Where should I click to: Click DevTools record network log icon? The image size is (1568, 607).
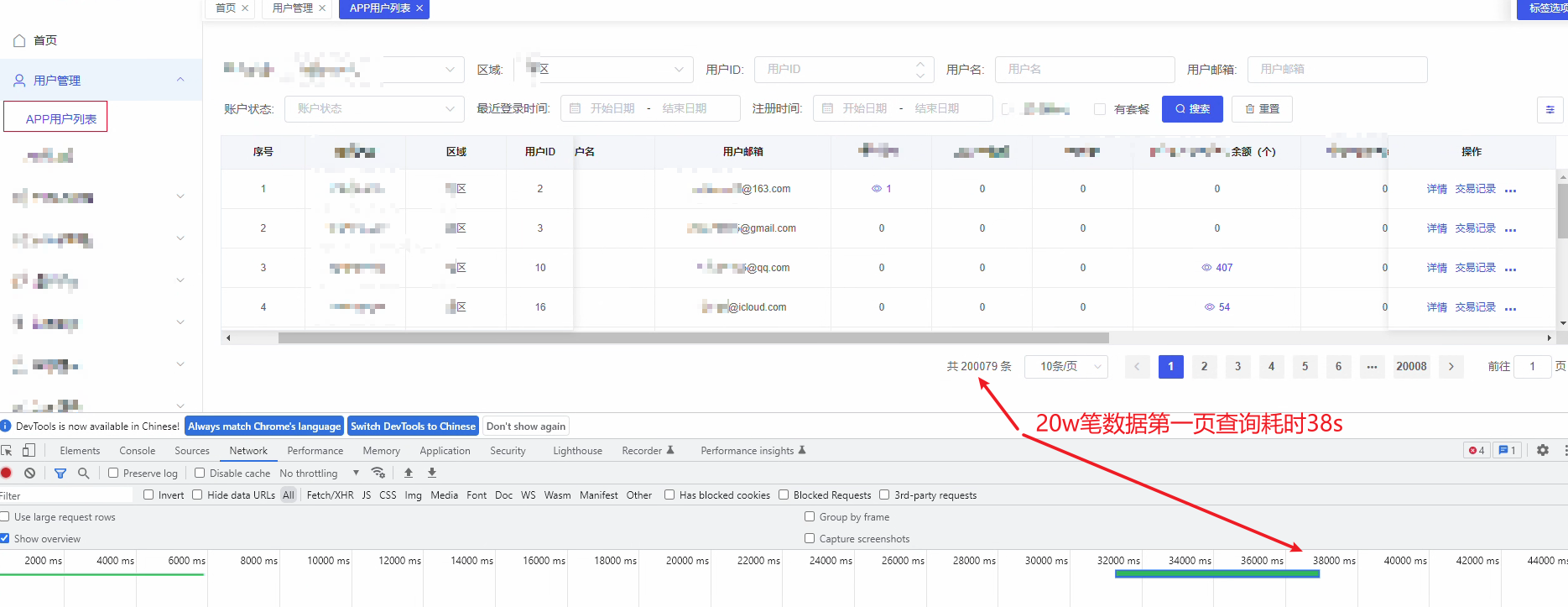pyautogui.click(x=7, y=474)
